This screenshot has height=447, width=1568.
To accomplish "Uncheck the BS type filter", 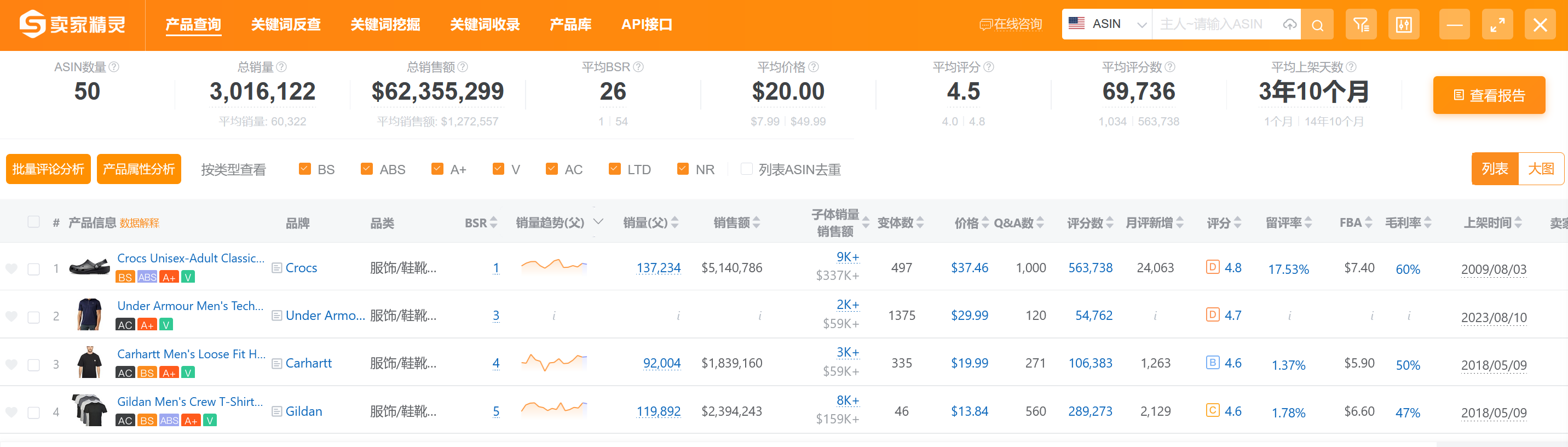I will click(305, 169).
